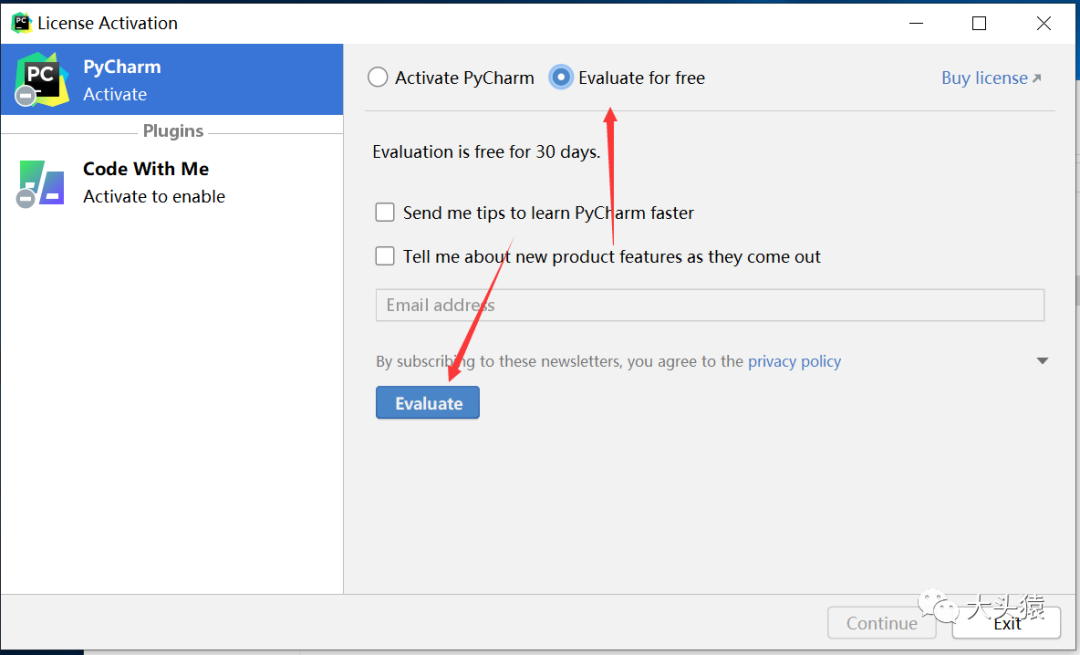
Task: Select the Code With Me plugin
Action: tap(172, 183)
